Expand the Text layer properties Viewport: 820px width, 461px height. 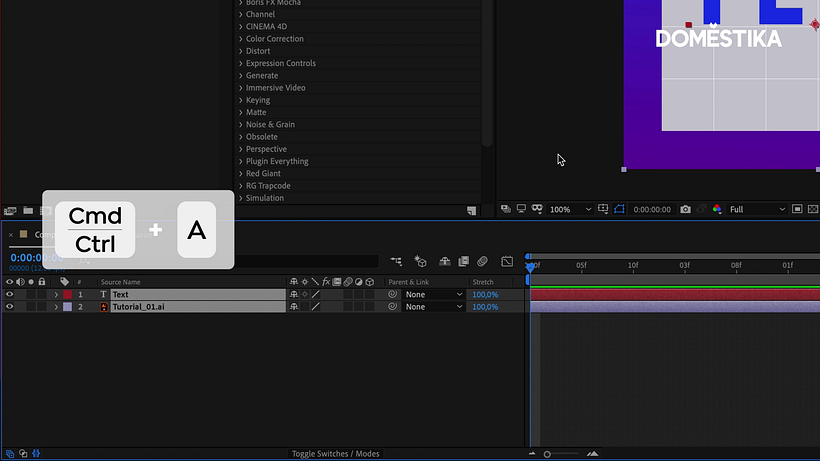pyautogui.click(x=56, y=294)
